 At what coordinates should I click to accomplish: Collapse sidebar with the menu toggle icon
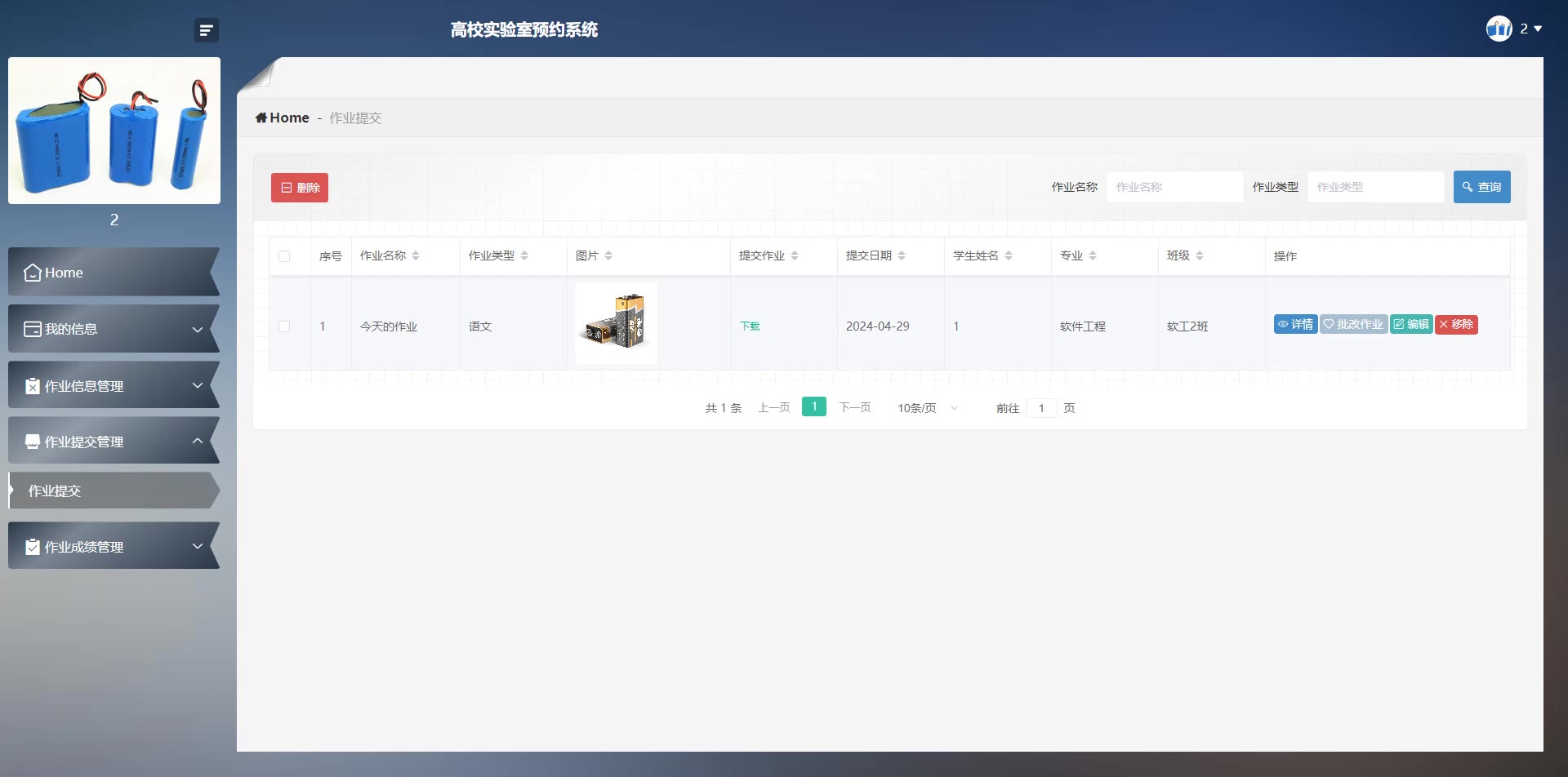coord(207,30)
